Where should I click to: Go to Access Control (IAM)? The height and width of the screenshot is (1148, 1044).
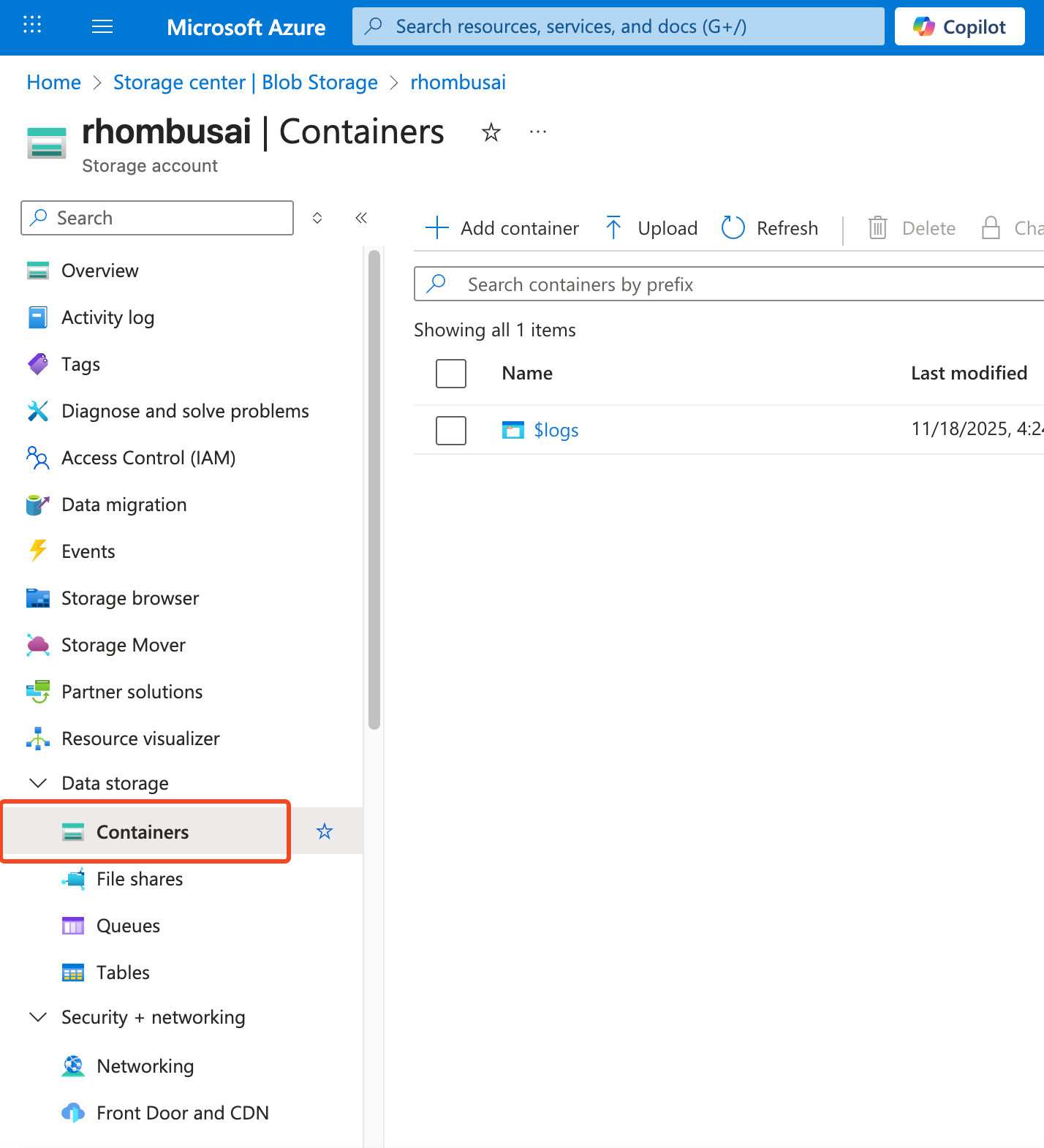pyautogui.click(x=148, y=458)
